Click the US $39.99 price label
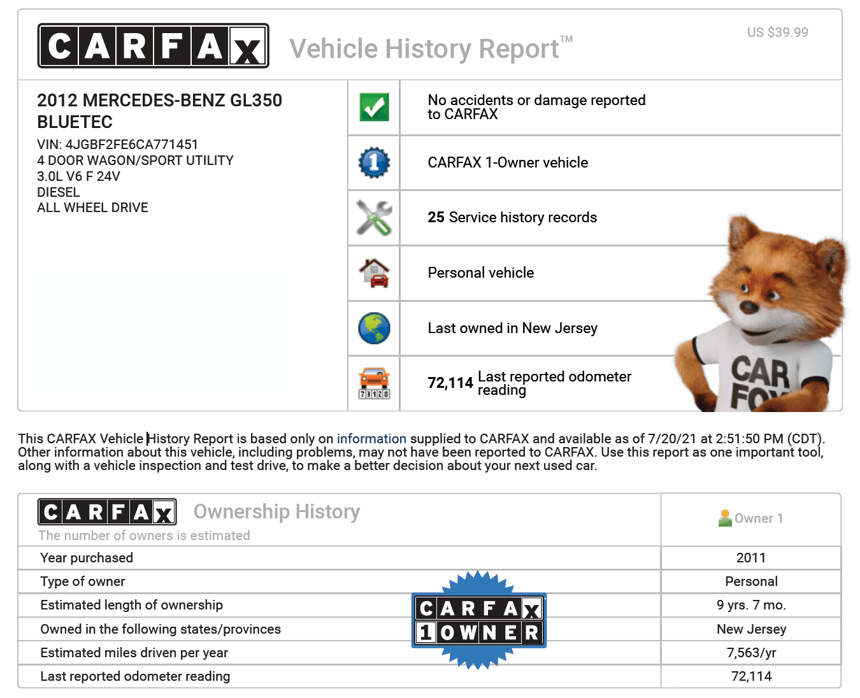This screenshot has width=860, height=698. point(777,32)
